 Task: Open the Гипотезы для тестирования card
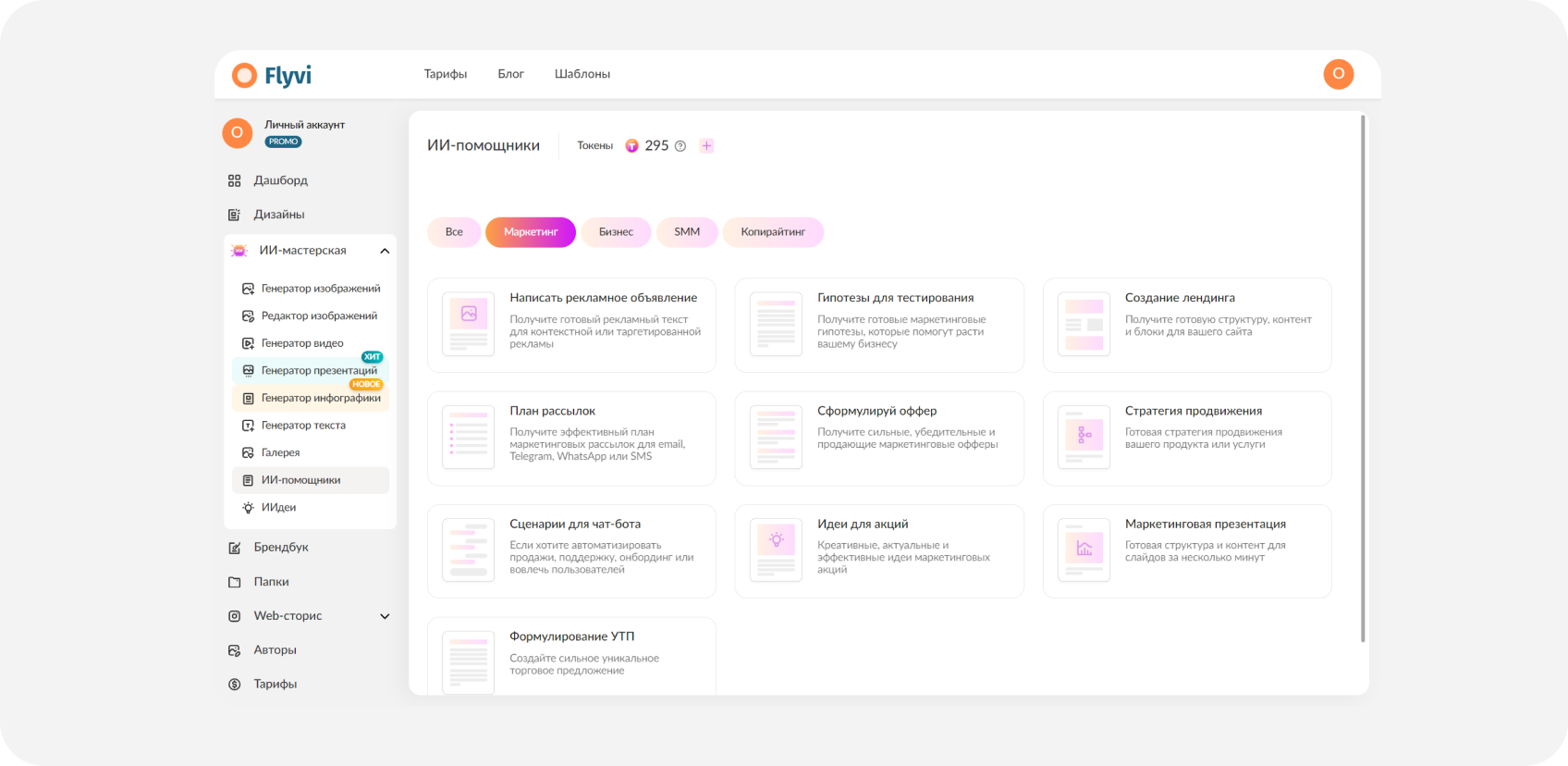point(879,326)
